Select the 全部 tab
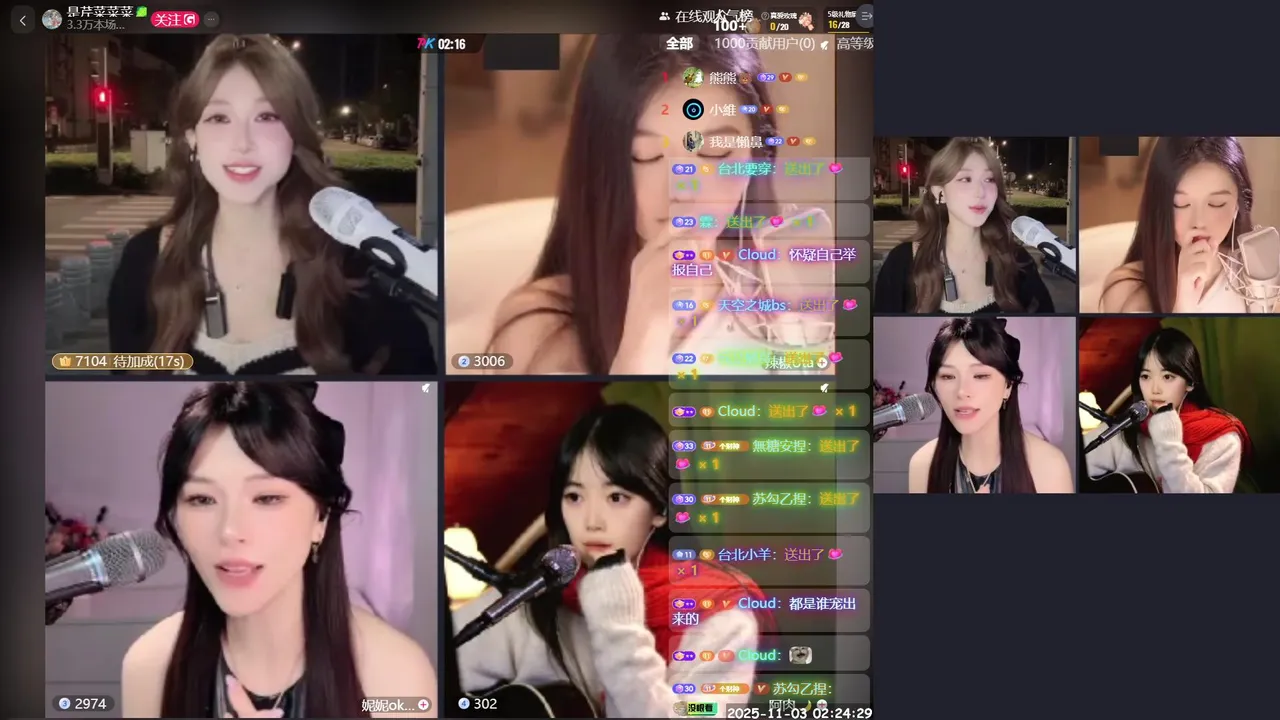The width and height of the screenshot is (1280, 720). coord(679,43)
